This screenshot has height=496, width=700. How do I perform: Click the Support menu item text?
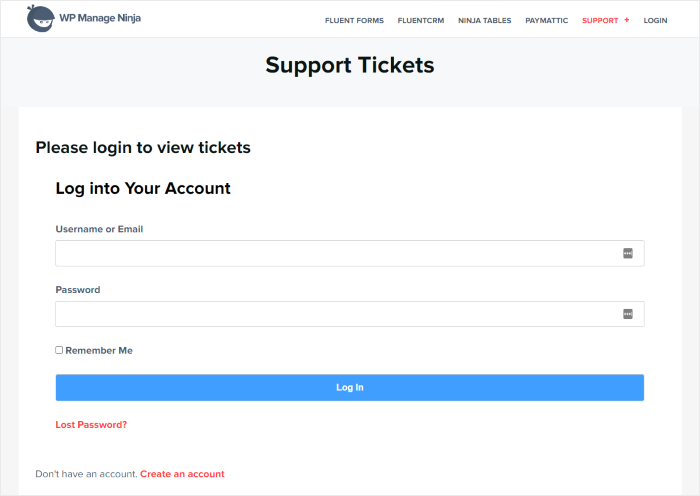pos(600,20)
